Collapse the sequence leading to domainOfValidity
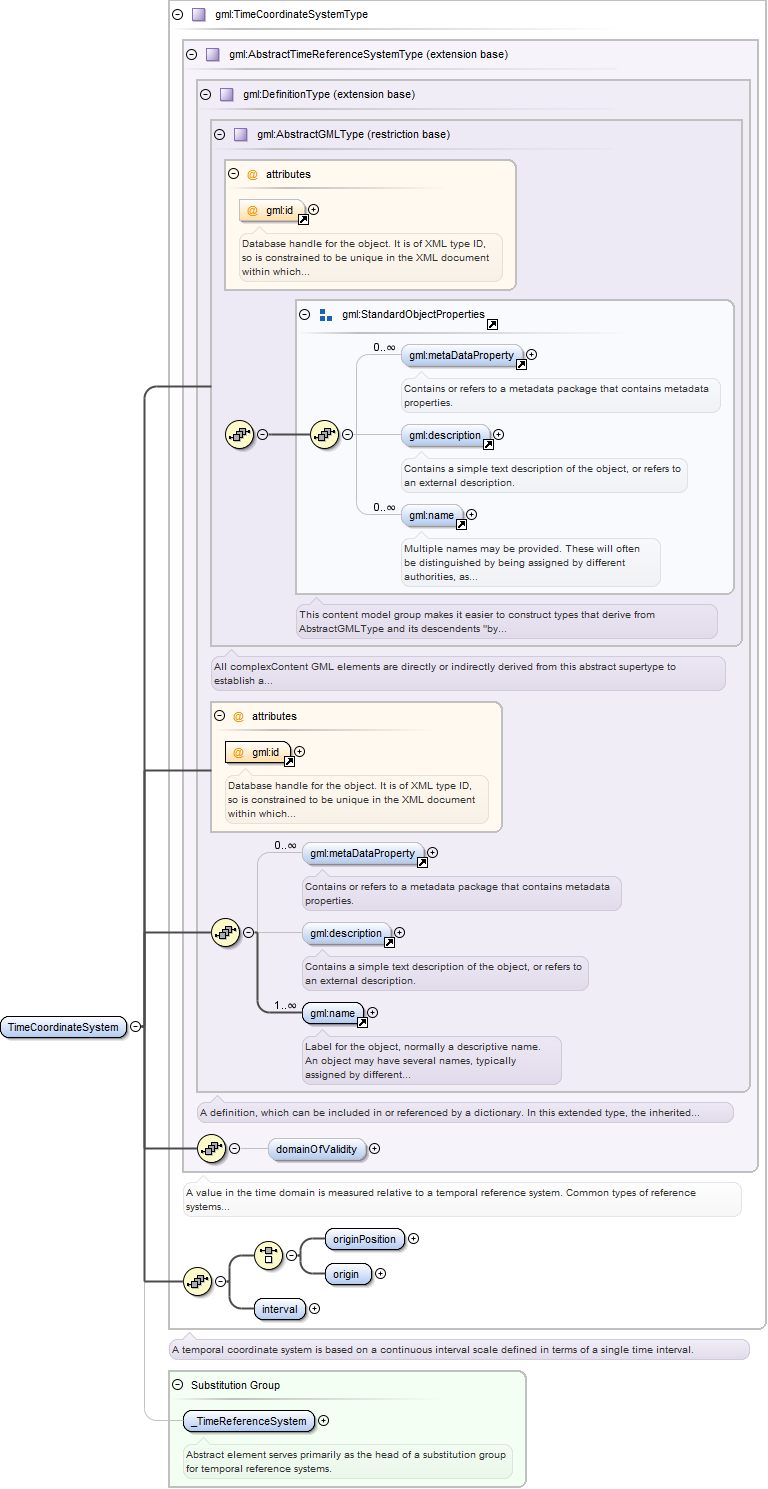768x1489 pixels. pos(234,1148)
